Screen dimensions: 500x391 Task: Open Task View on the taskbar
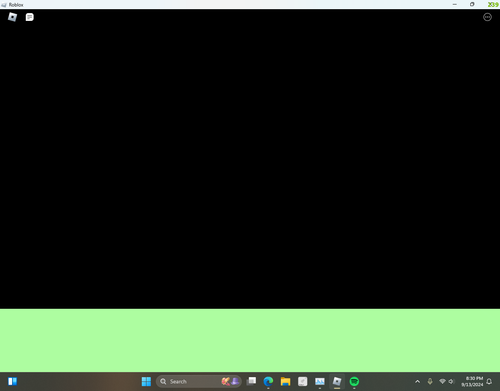251,381
